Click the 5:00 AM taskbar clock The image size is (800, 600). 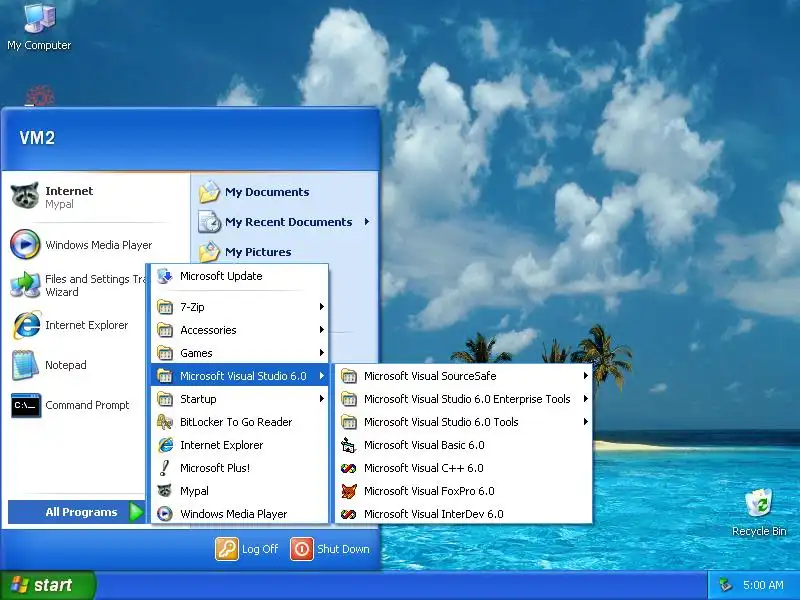click(x=763, y=585)
